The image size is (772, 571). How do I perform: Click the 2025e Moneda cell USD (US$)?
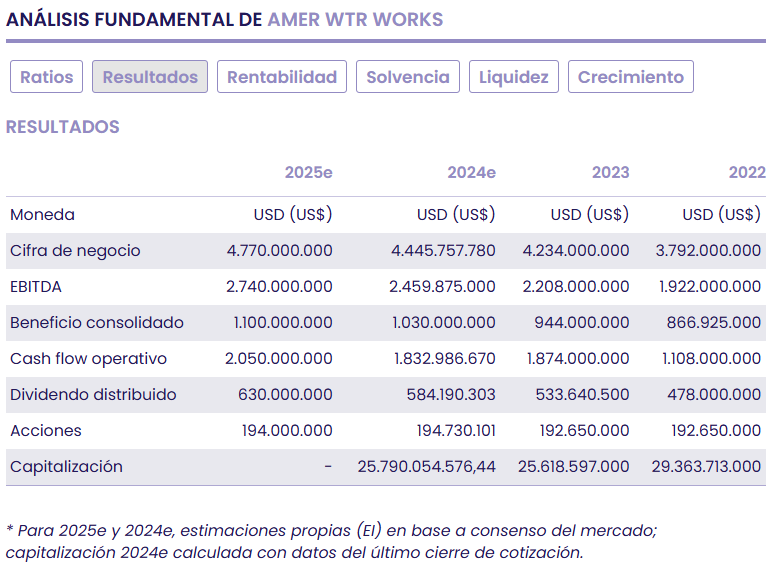point(293,215)
